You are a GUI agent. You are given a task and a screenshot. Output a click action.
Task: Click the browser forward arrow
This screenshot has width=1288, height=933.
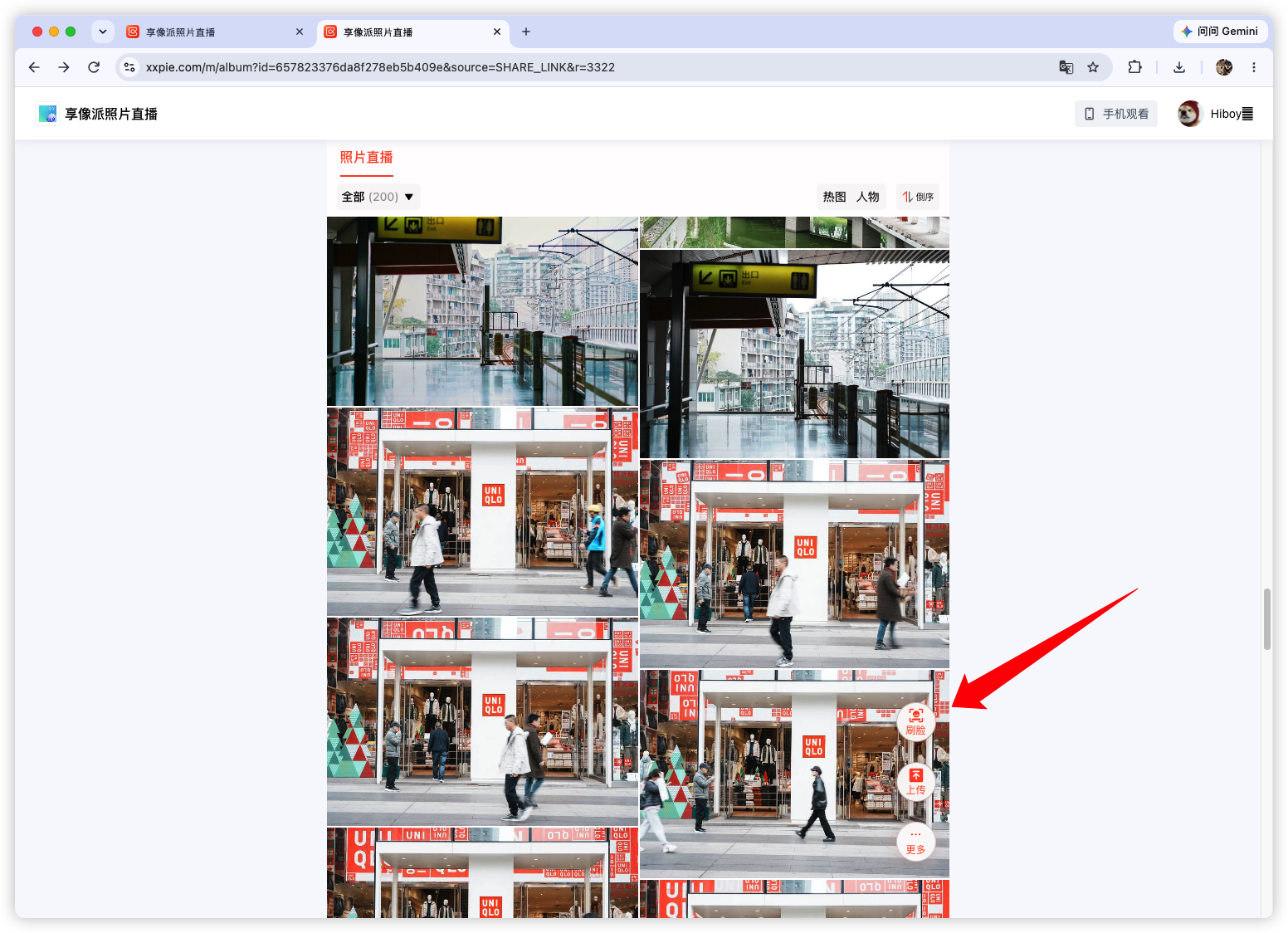[64, 67]
